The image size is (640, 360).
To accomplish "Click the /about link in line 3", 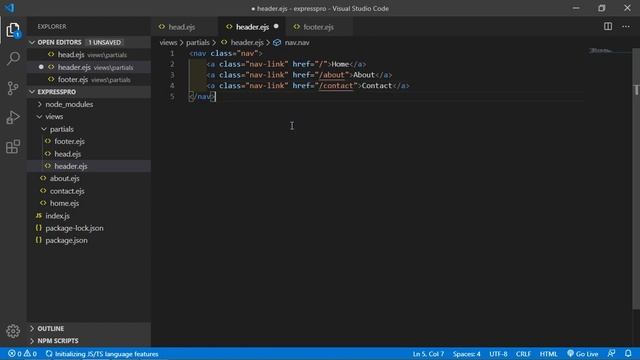I will pyautogui.click(x=332, y=75).
